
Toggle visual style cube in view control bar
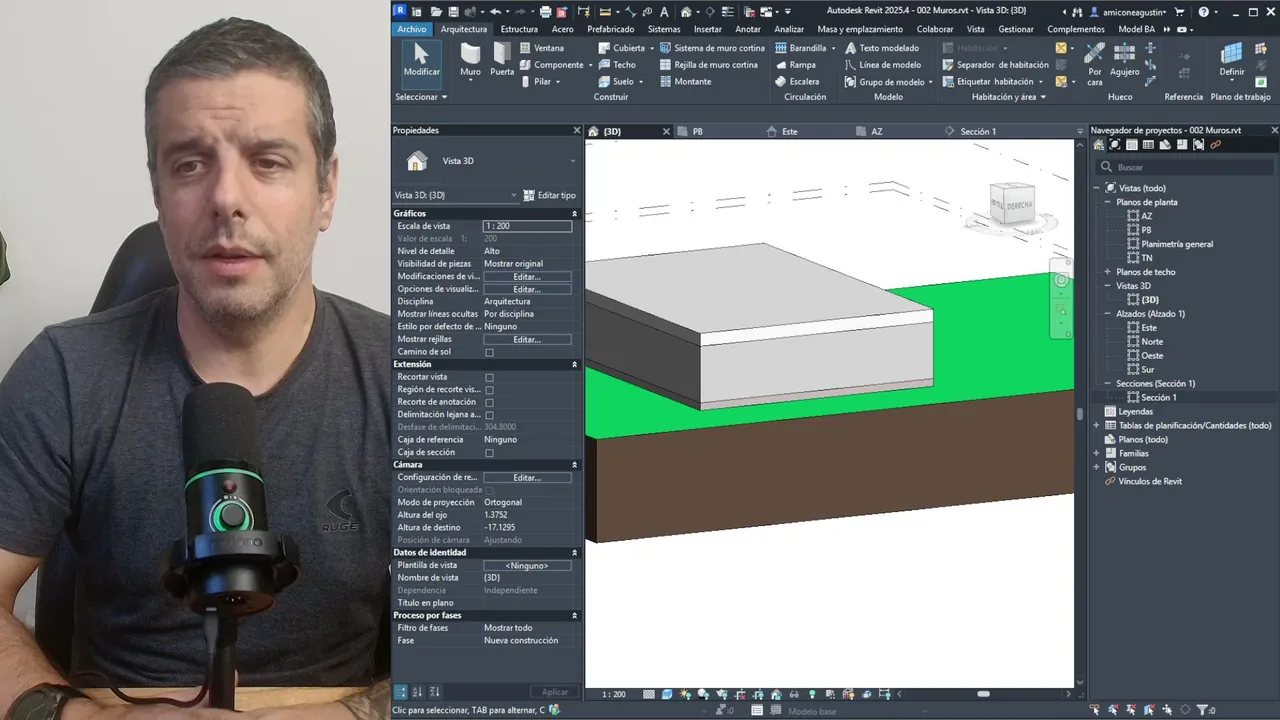click(x=667, y=694)
